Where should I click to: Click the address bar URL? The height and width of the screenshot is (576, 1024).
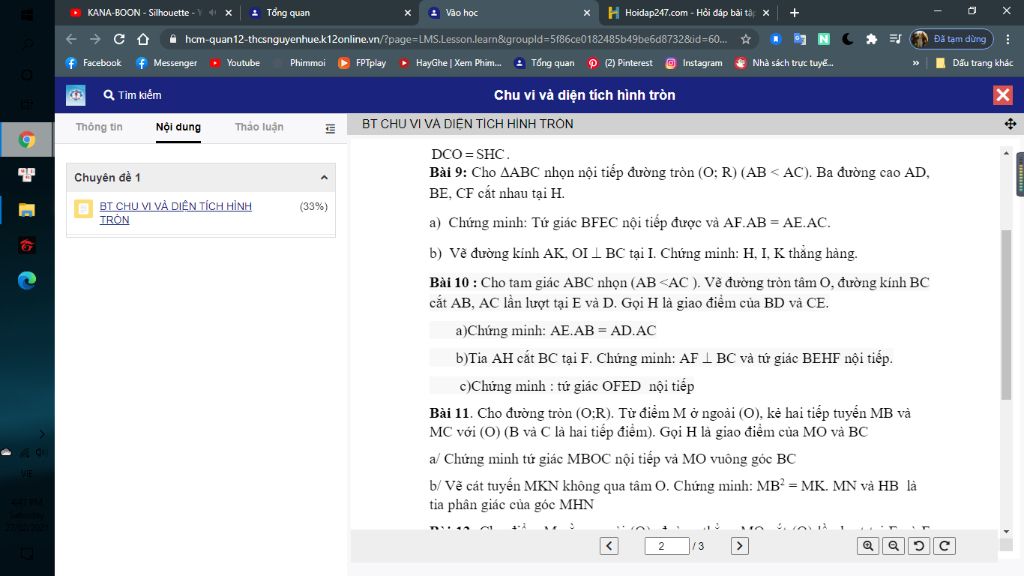point(456,39)
